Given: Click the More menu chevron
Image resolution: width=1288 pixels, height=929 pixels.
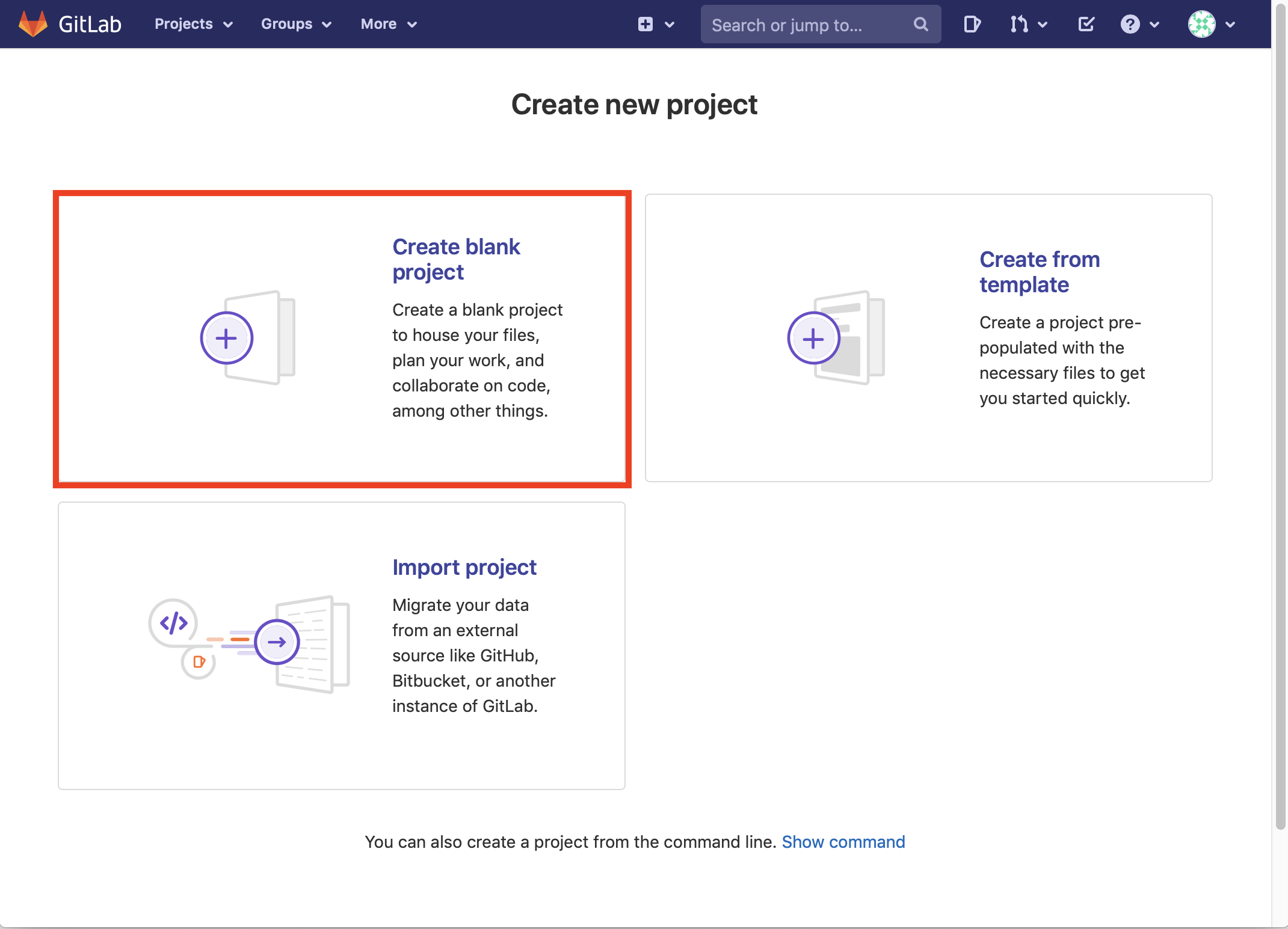Looking at the screenshot, I should point(412,25).
